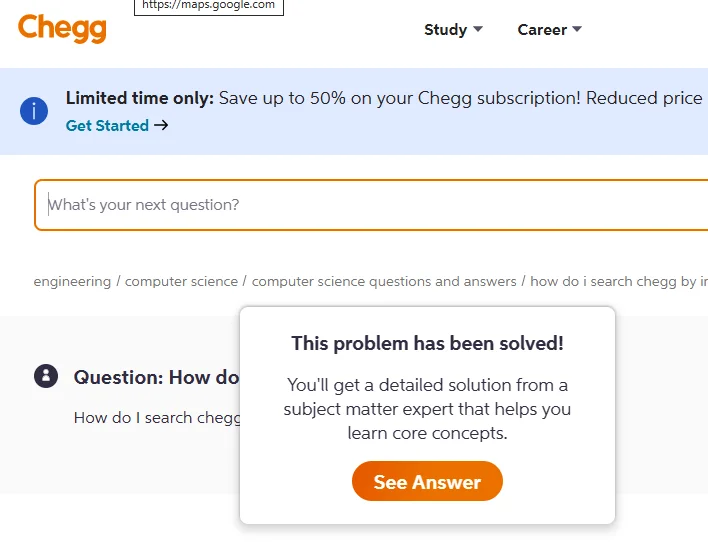708x542 pixels.
Task: Click the See Answer button
Action: point(427,481)
